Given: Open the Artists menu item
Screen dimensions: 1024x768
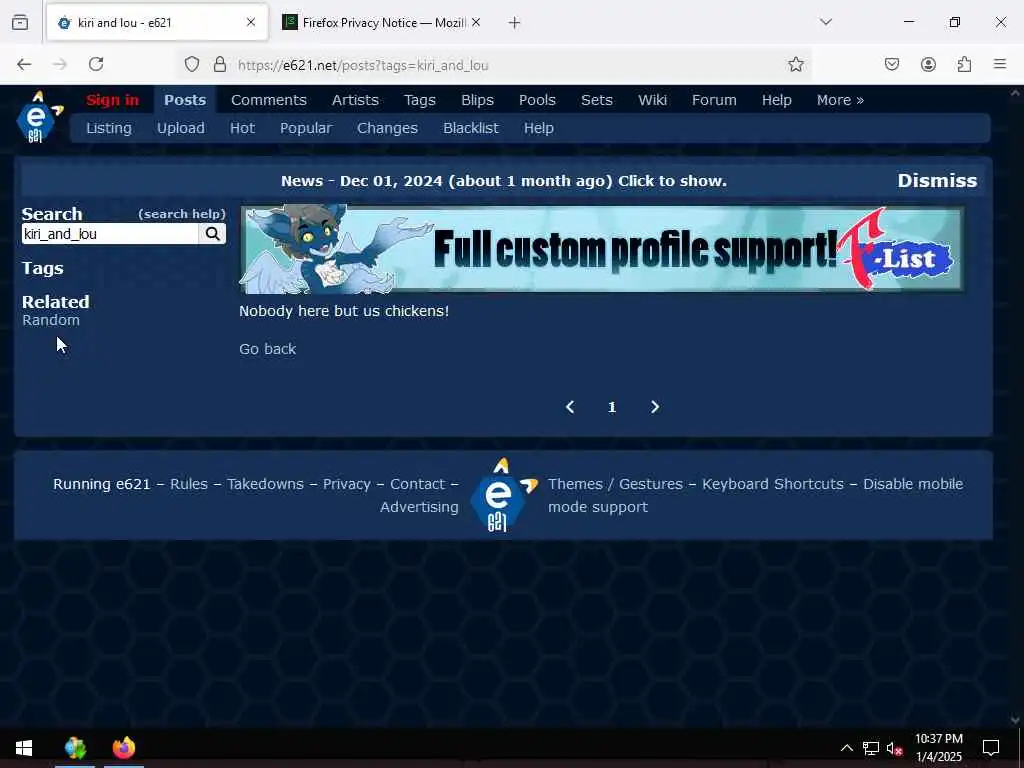Looking at the screenshot, I should [x=355, y=100].
